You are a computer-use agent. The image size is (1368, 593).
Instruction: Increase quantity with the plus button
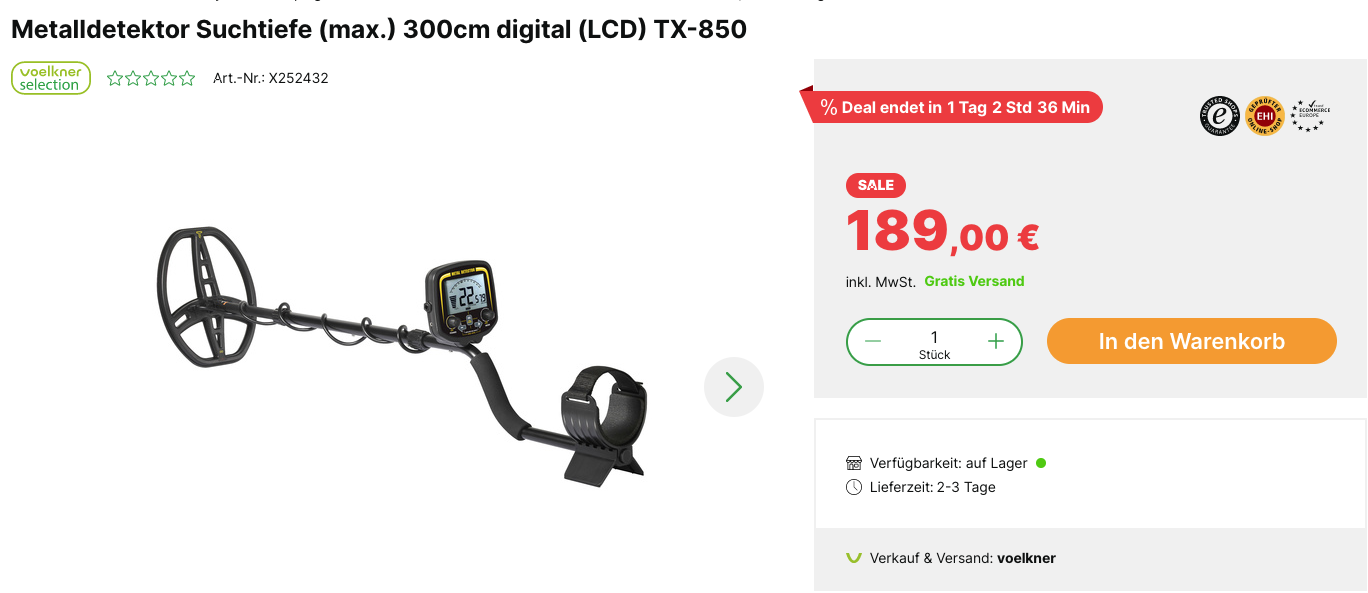pos(995,341)
